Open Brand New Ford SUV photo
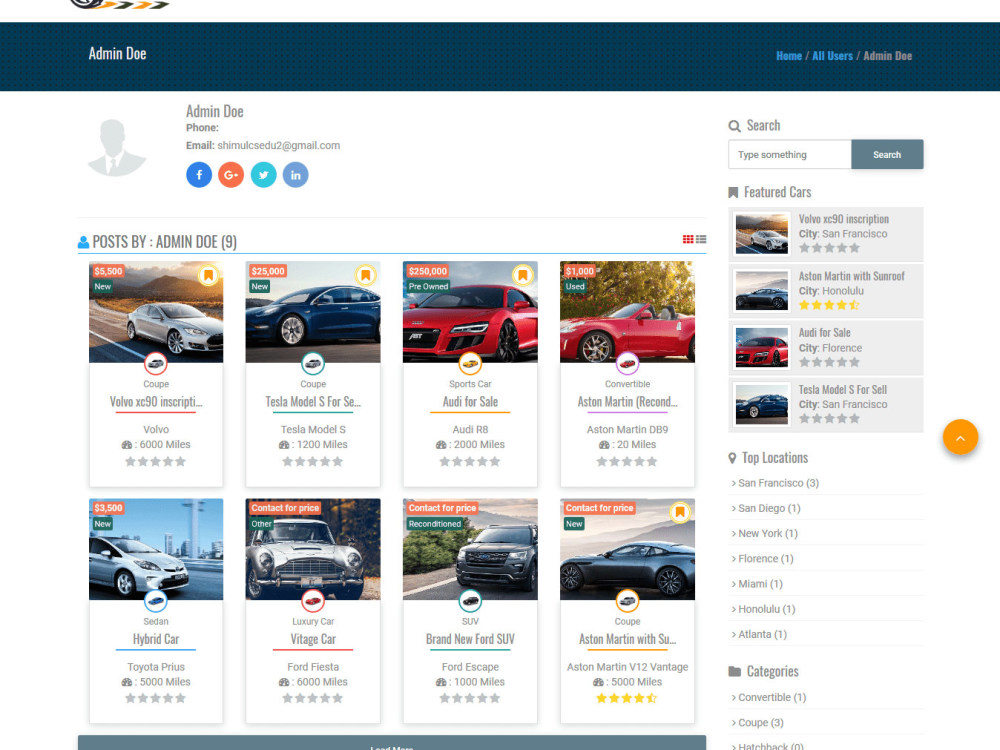Image resolution: width=1000 pixels, height=750 pixels. [470, 549]
